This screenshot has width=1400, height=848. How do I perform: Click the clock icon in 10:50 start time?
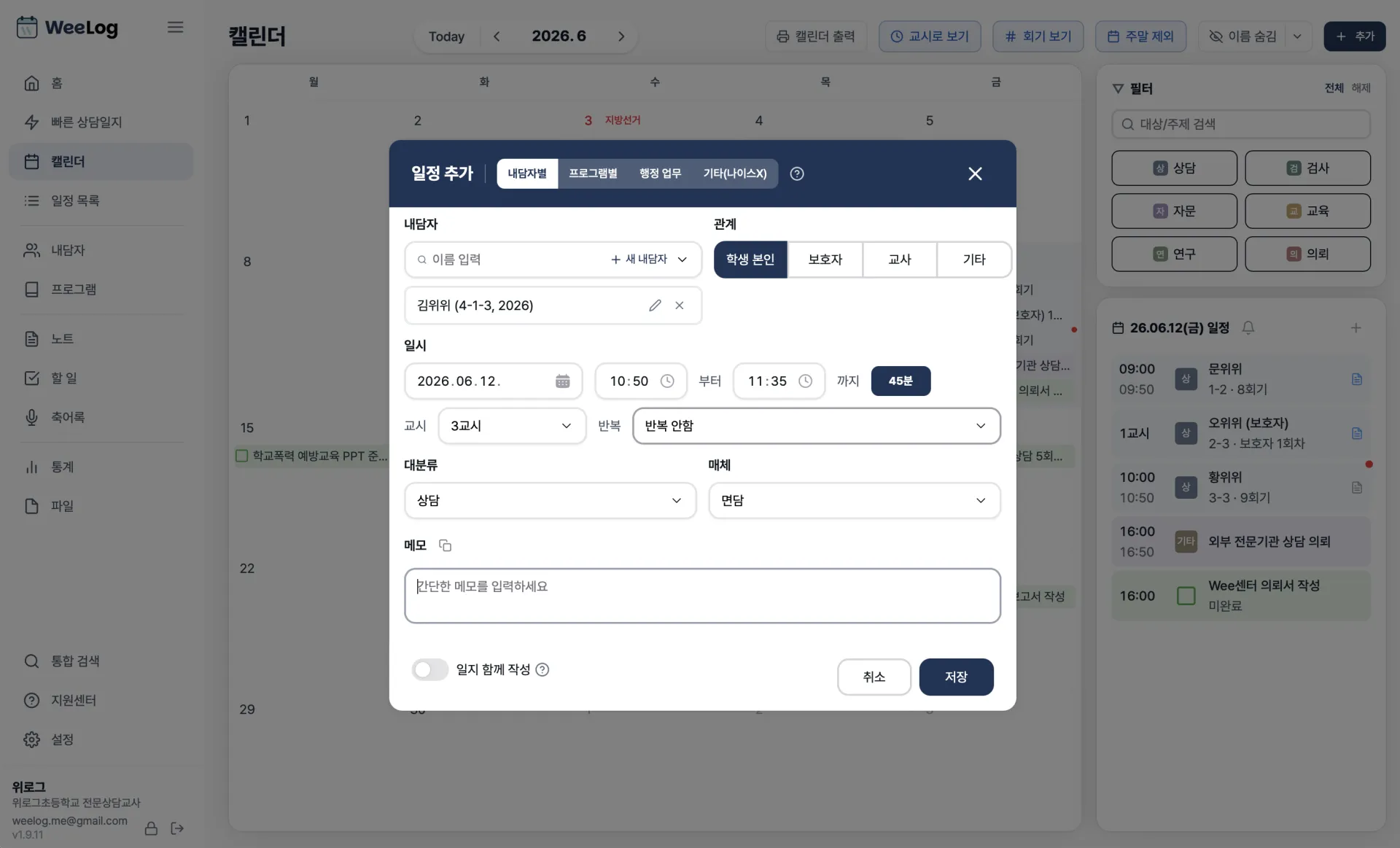[x=667, y=381]
